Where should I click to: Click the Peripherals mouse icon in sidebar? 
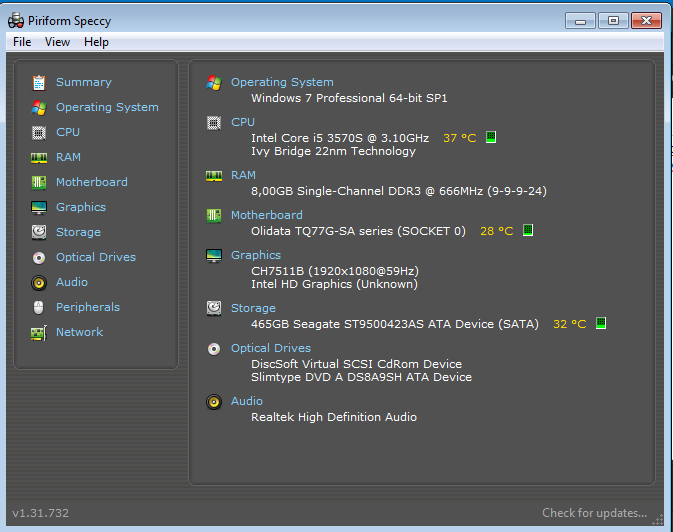(x=39, y=307)
